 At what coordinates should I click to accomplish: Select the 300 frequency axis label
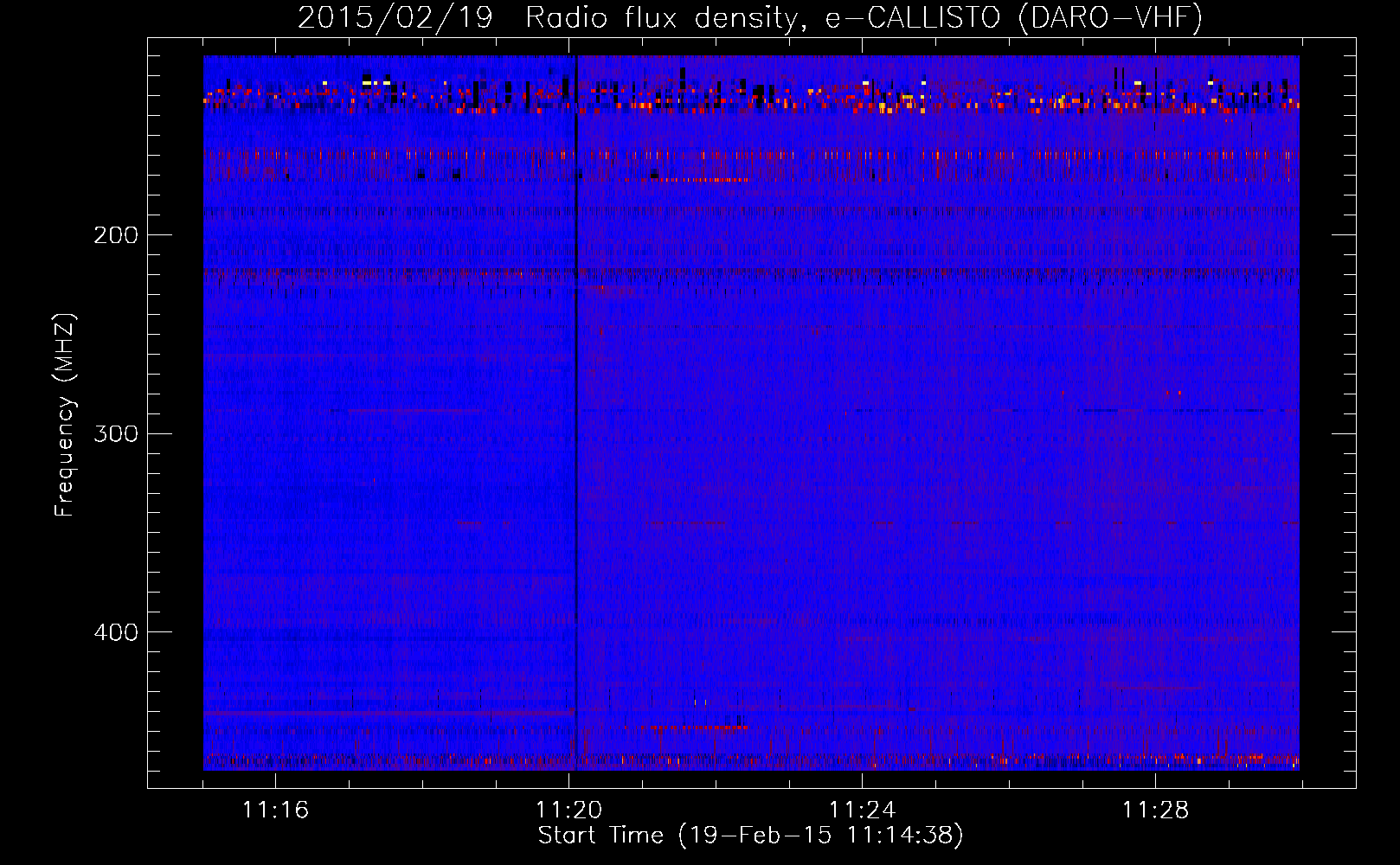tap(116, 433)
